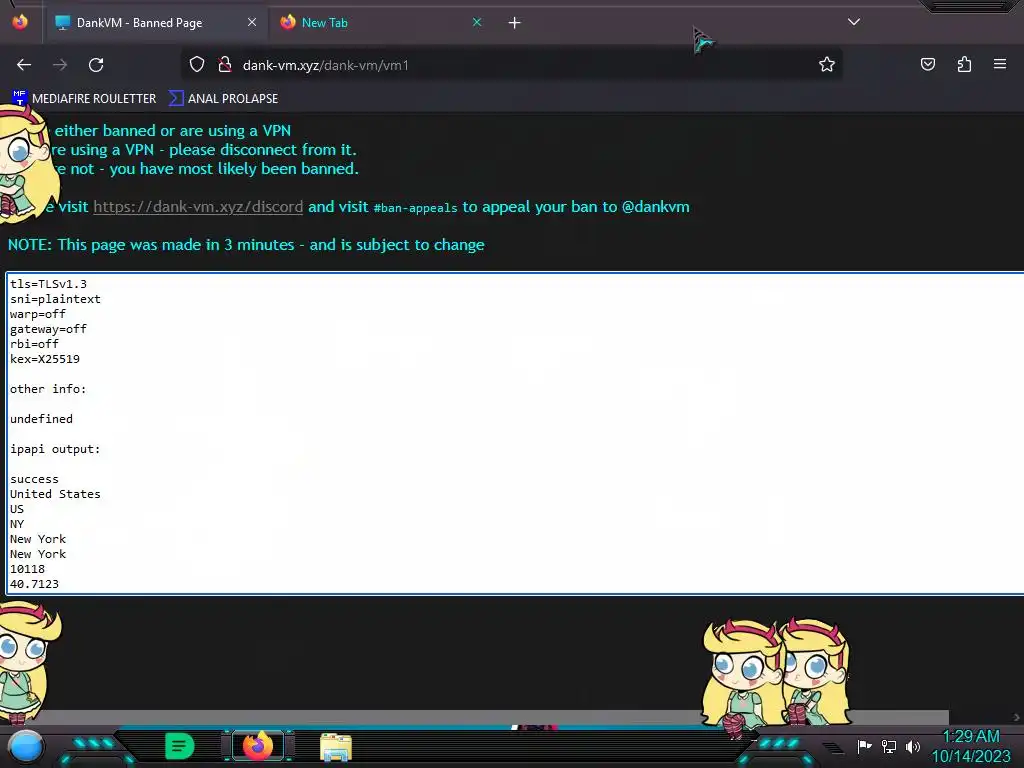
Task: Select the '10118' zip code text
Action: point(27,569)
